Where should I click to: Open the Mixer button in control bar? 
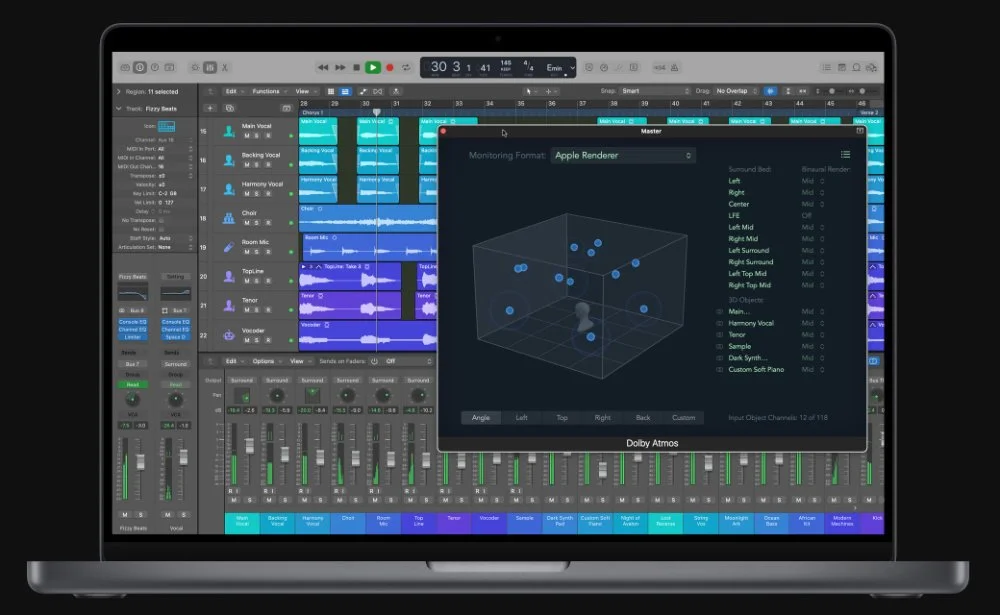point(210,67)
